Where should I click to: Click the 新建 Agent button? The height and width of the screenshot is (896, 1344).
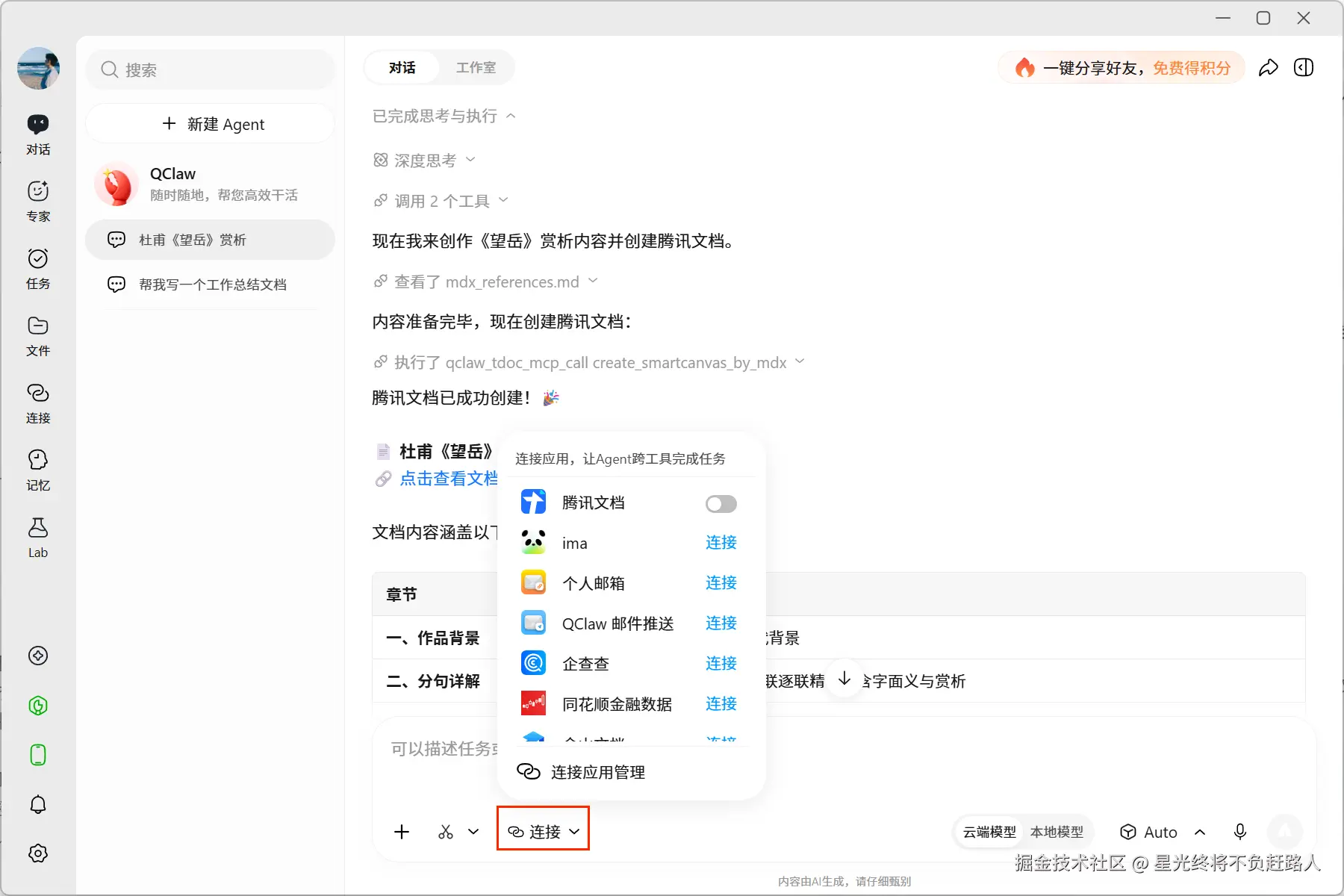210,123
